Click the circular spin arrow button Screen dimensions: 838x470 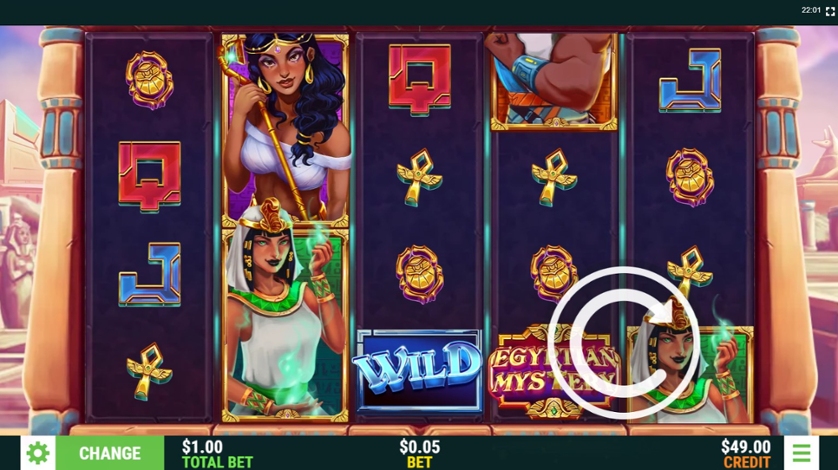coord(623,343)
